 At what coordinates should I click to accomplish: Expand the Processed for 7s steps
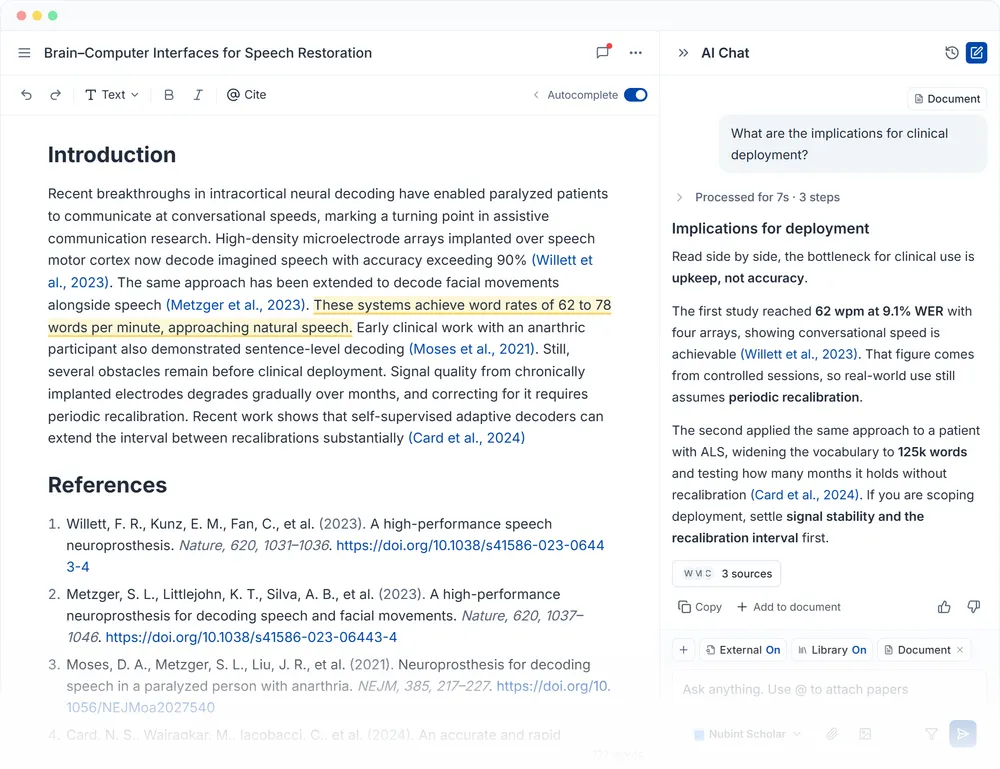point(757,197)
